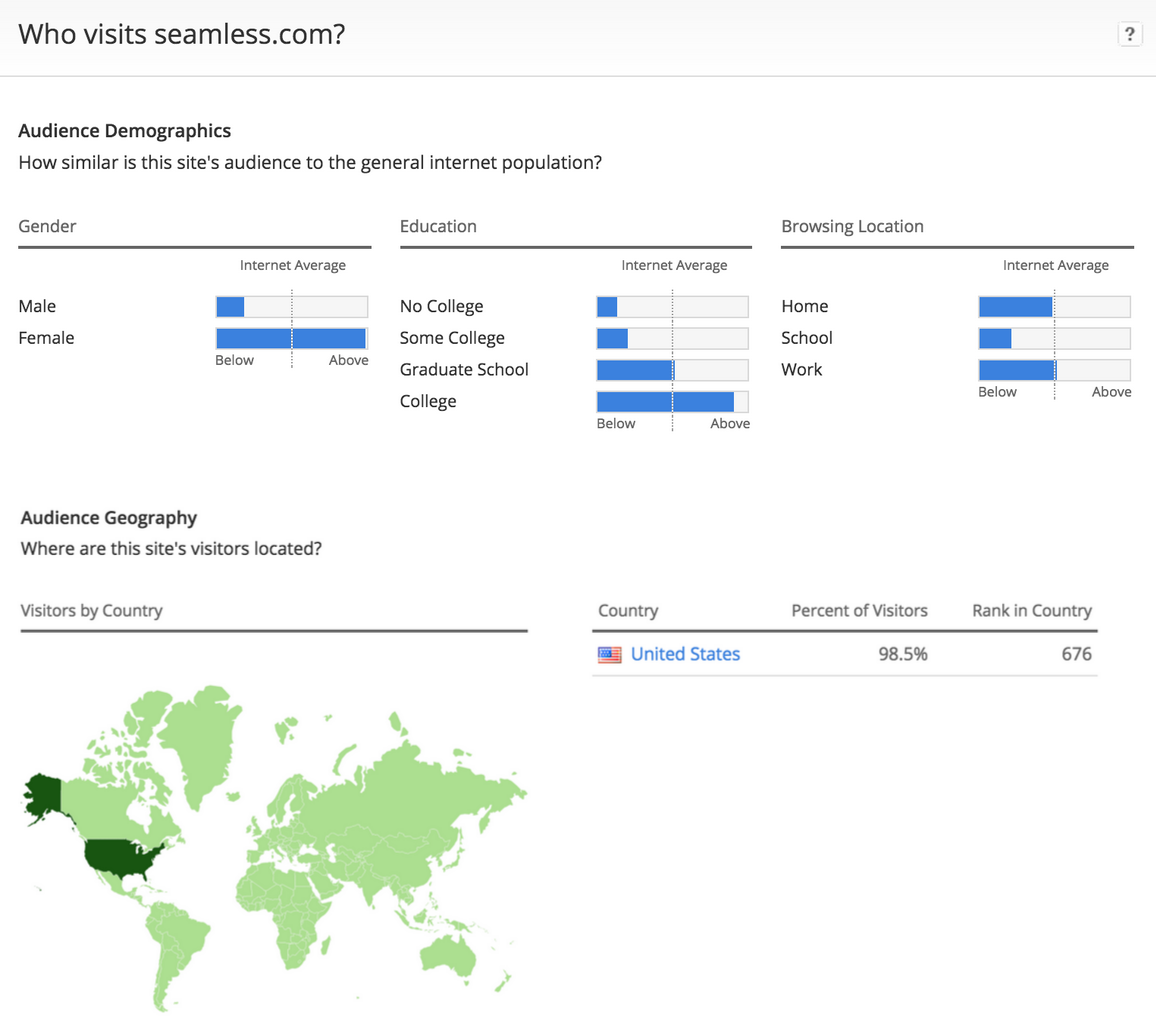Click the Female gender bar
The image size is (1156, 1026).
click(292, 338)
